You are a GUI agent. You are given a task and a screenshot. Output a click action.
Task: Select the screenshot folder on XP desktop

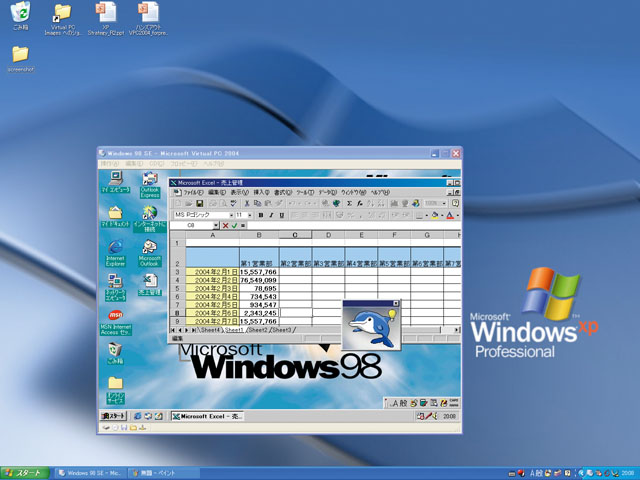(20, 59)
